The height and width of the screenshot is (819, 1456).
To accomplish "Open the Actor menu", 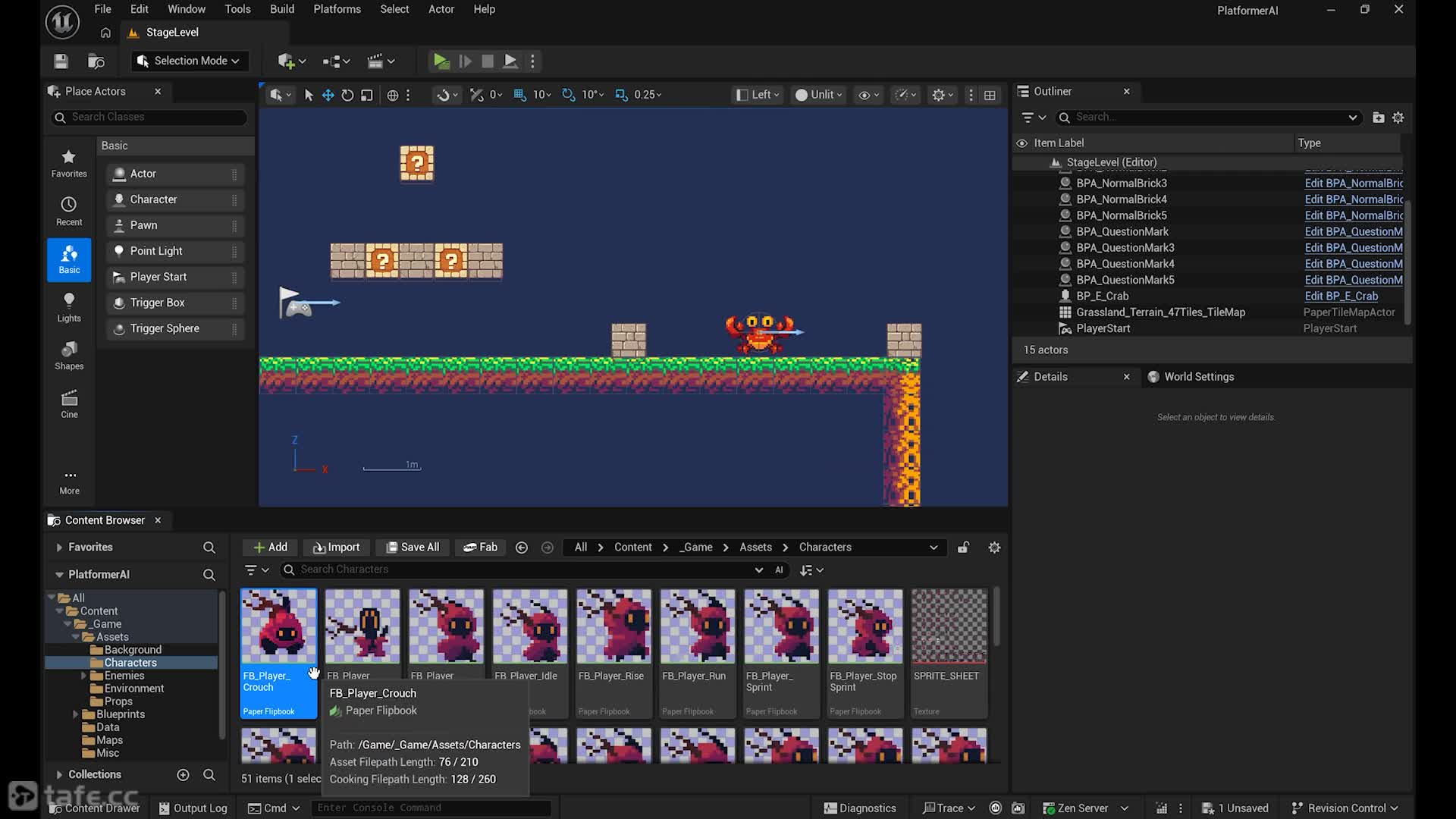I will tap(441, 9).
